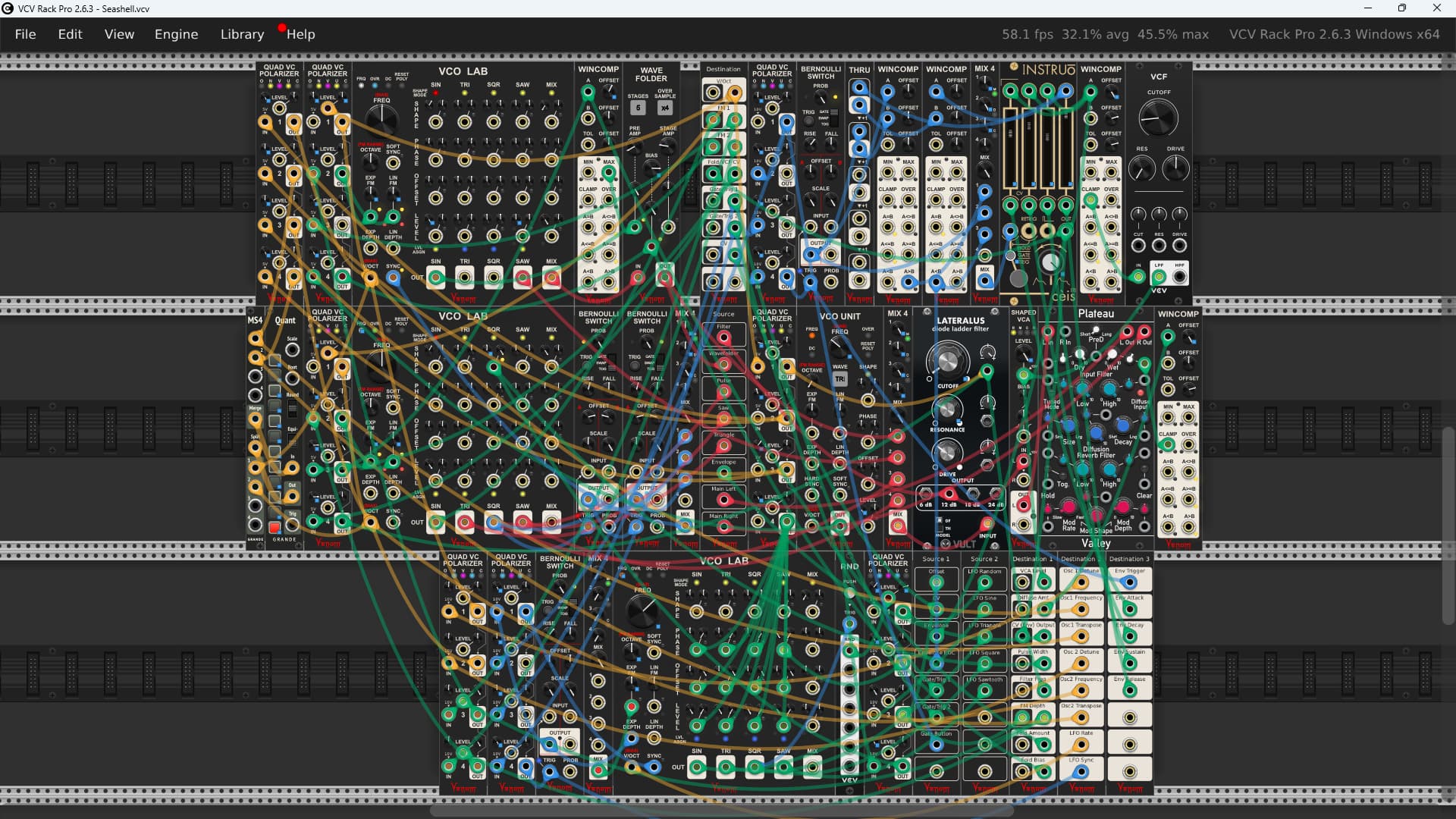
Task: Click MIX output jack on top-row MIX 4
Action: pyautogui.click(x=984, y=281)
